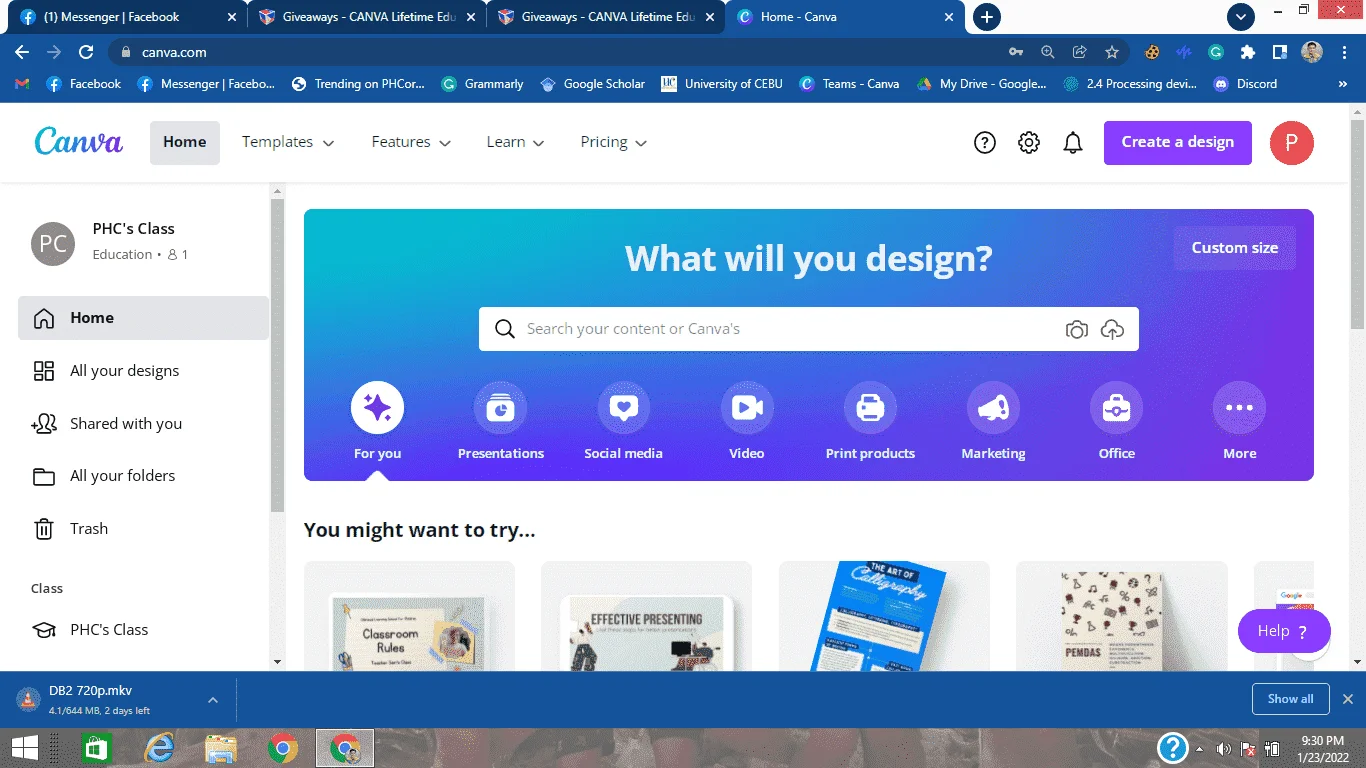This screenshot has height=768, width=1366.
Task: Select the For you category icon
Action: (377, 408)
